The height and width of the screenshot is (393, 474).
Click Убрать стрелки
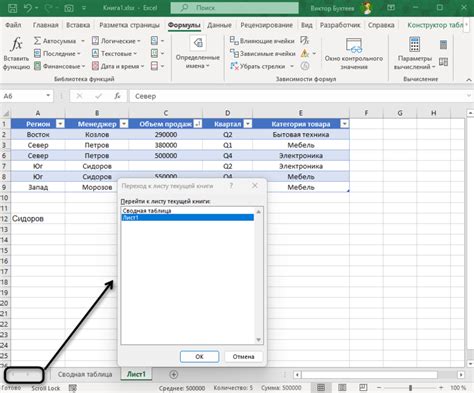(258, 66)
